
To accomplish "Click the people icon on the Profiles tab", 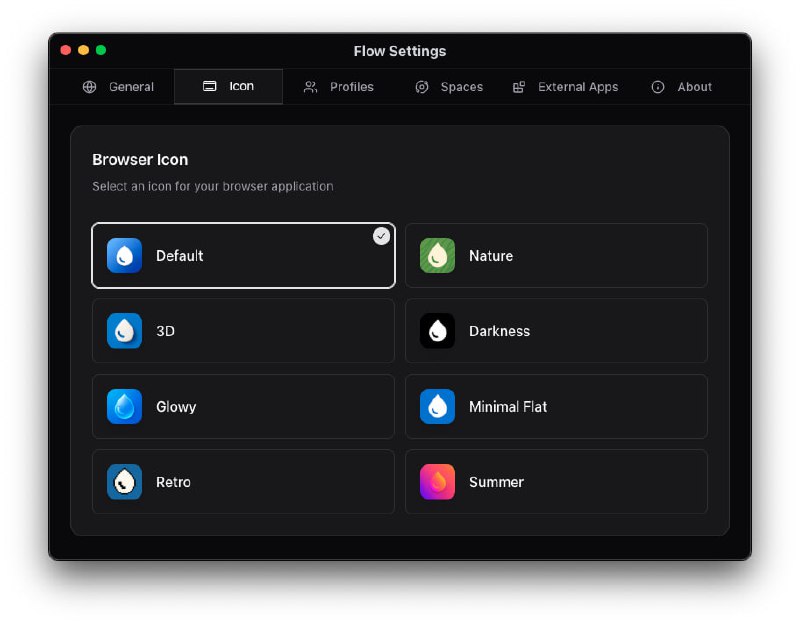I will coord(310,87).
